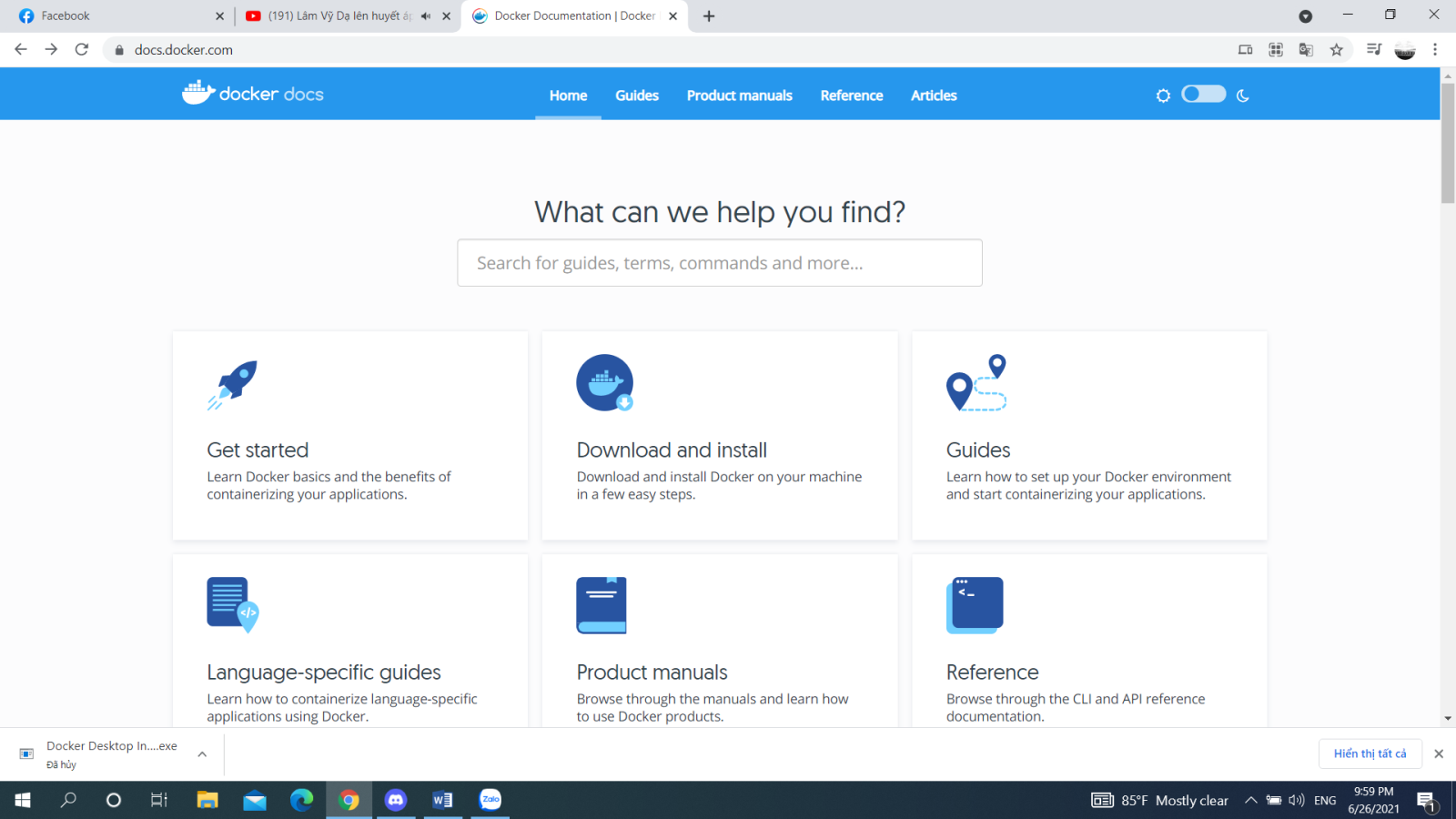Open Discord from taskbar
Image resolution: width=1456 pixels, height=819 pixels.
click(x=396, y=800)
